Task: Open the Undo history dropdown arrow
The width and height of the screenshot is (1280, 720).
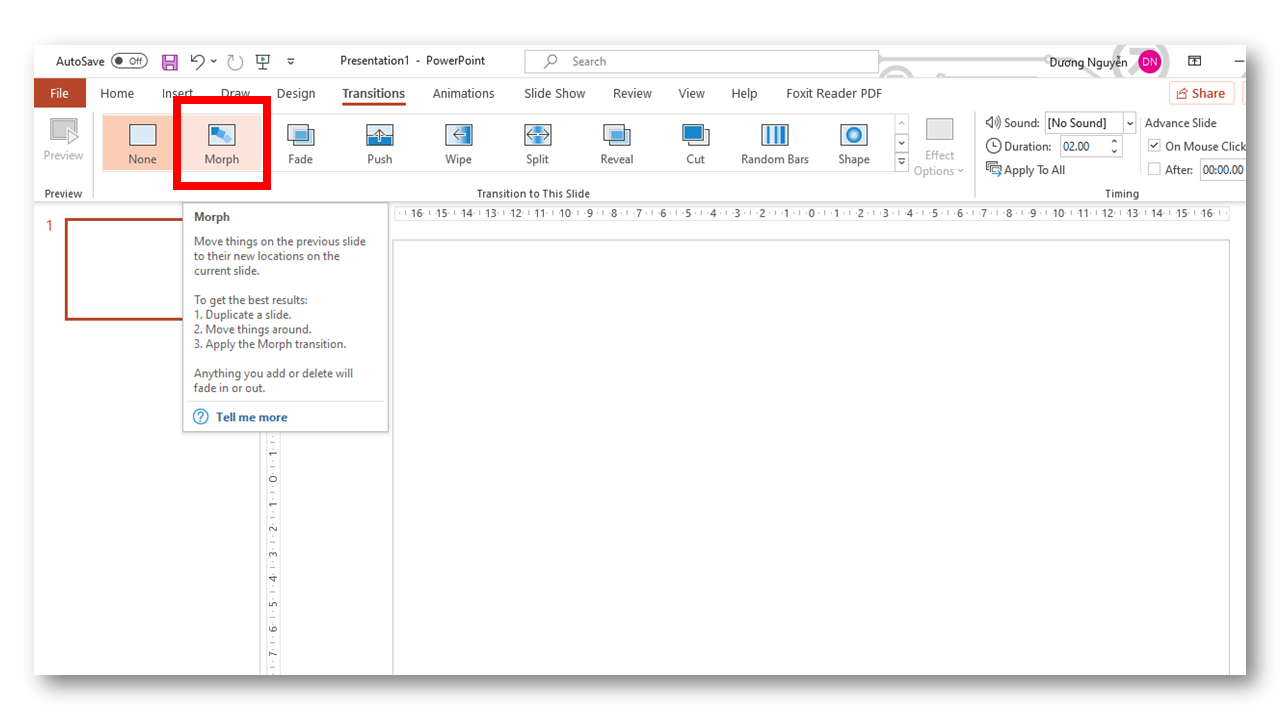Action: click(213, 62)
